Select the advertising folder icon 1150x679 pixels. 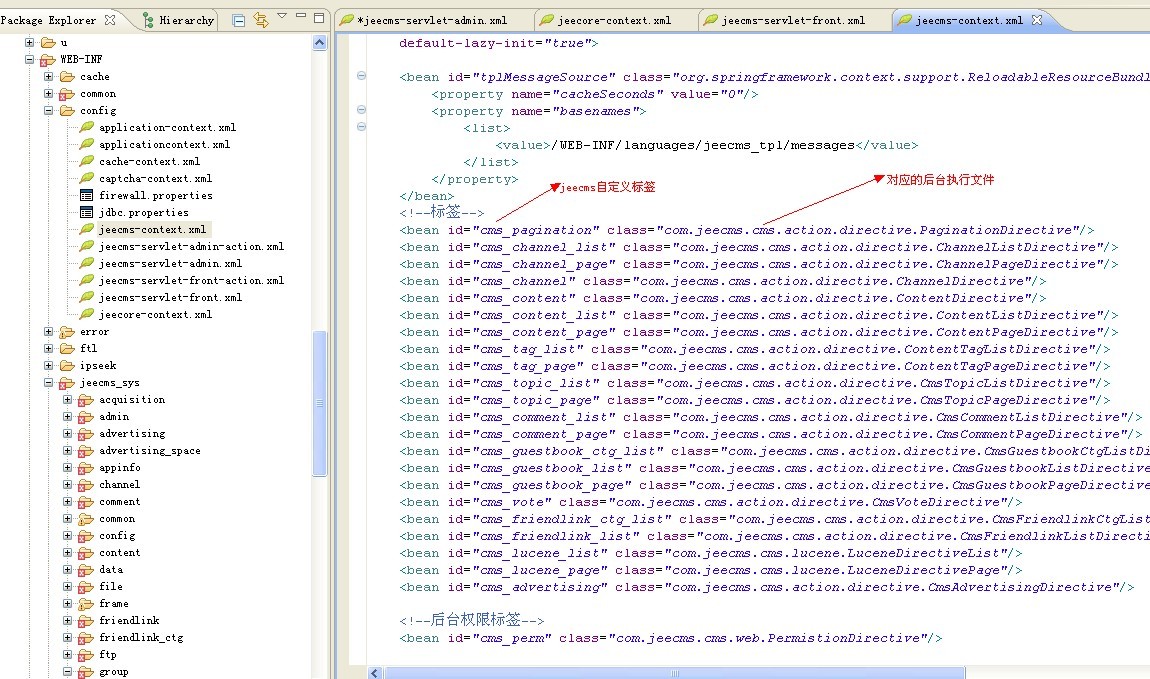pyautogui.click(x=86, y=434)
